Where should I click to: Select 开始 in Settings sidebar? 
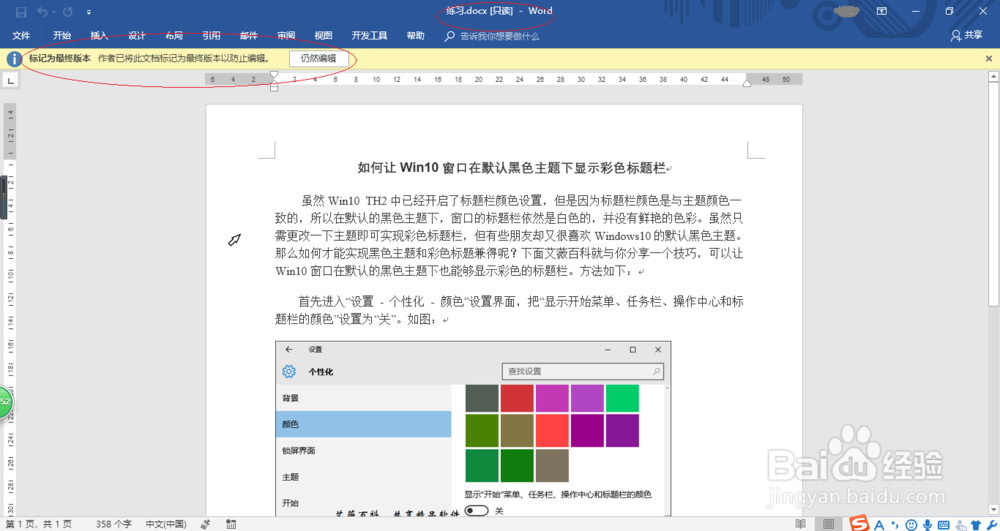[364, 503]
